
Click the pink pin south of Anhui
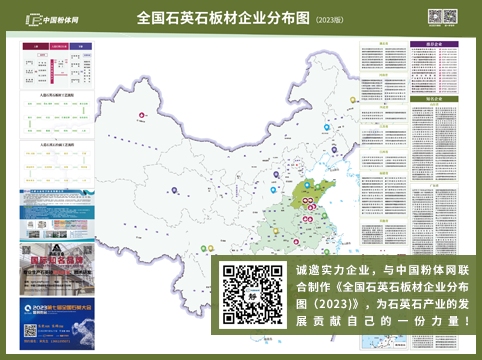coord(296,242)
